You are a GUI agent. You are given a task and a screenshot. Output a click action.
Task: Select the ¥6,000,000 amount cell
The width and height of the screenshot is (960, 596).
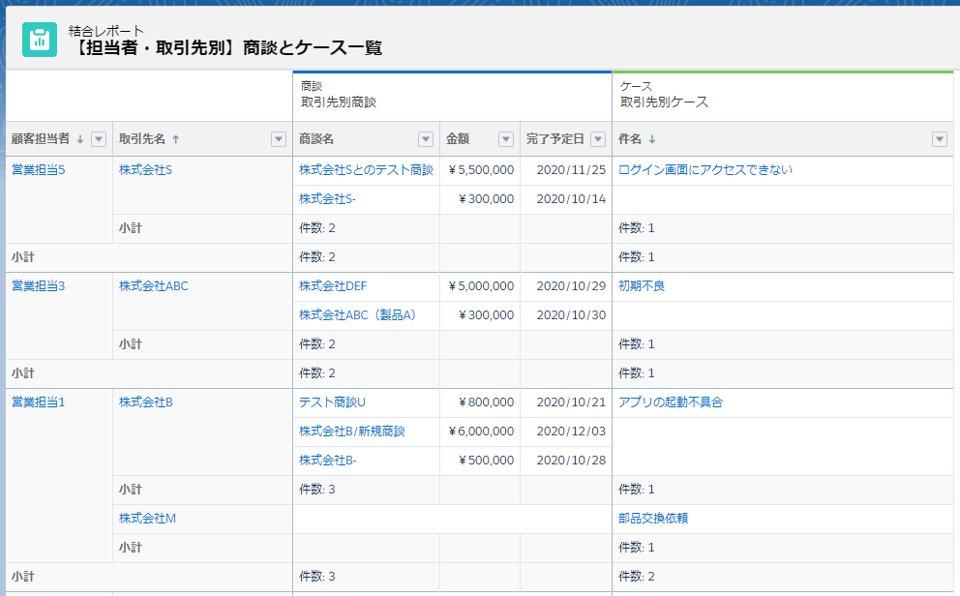(x=480, y=432)
